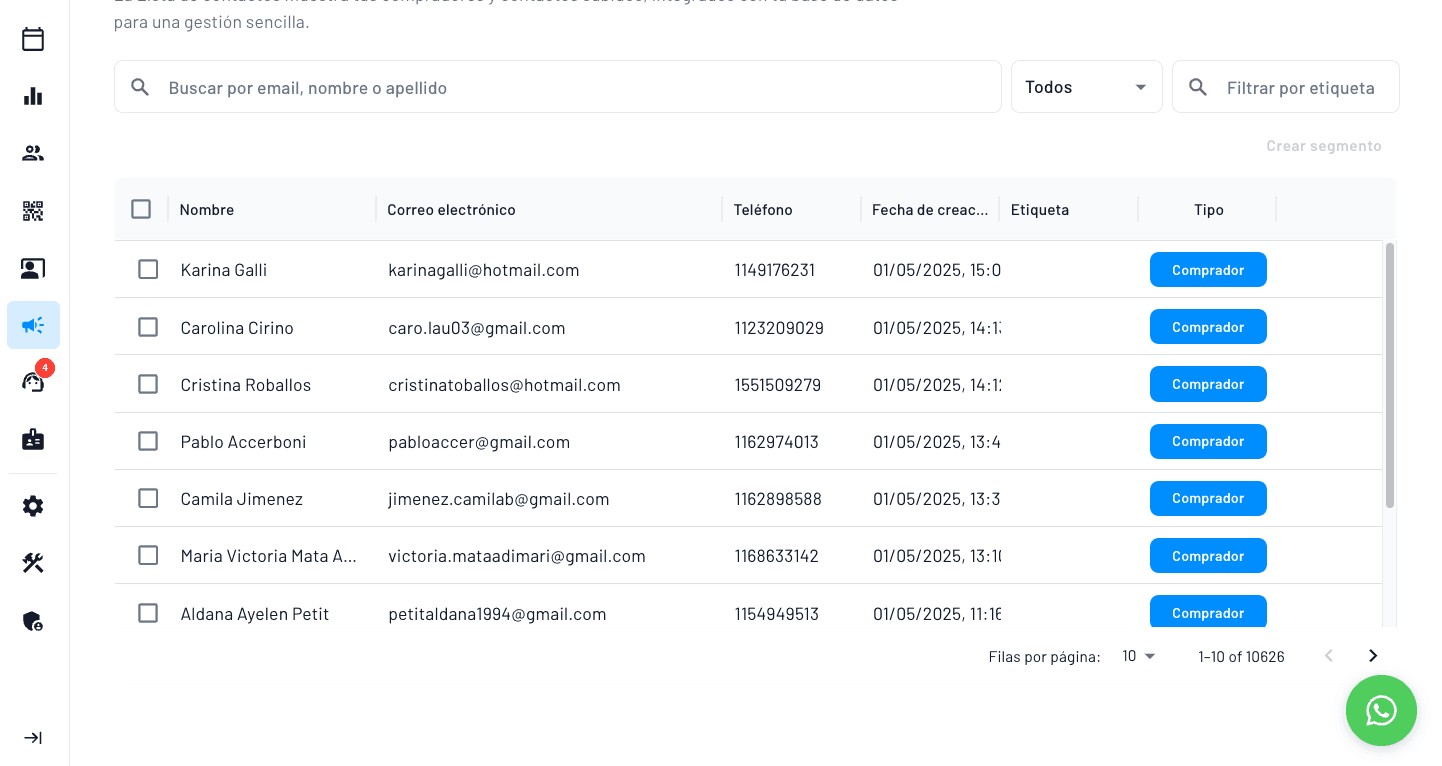Open the Todos filter dropdown
Image resolution: width=1442 pixels, height=766 pixels.
click(x=1086, y=86)
